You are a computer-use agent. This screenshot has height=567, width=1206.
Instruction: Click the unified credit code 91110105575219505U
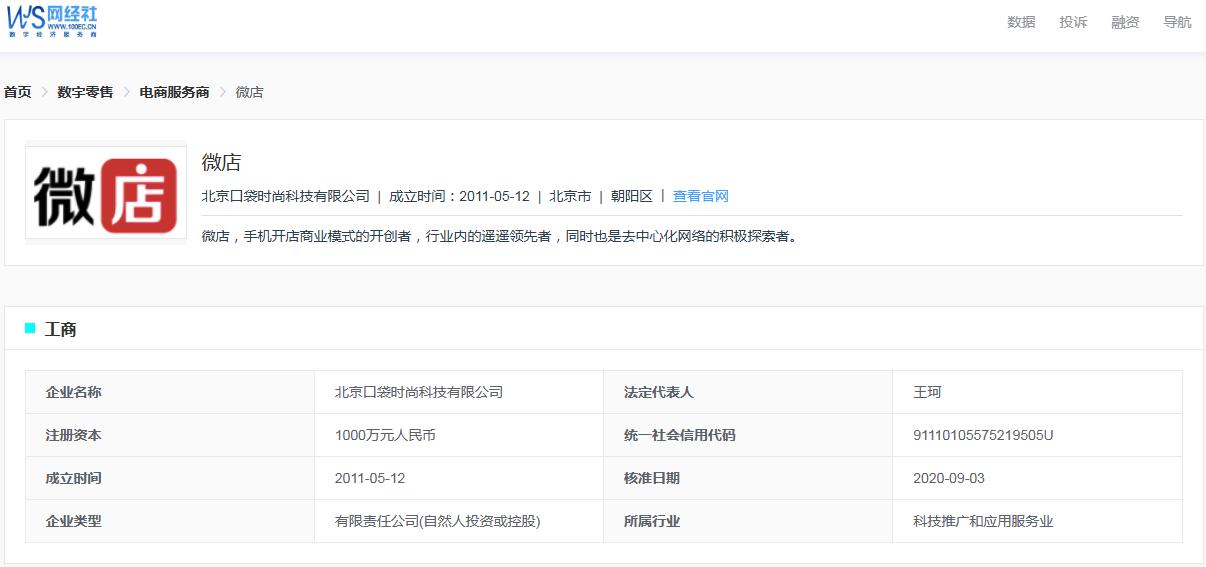pos(983,435)
